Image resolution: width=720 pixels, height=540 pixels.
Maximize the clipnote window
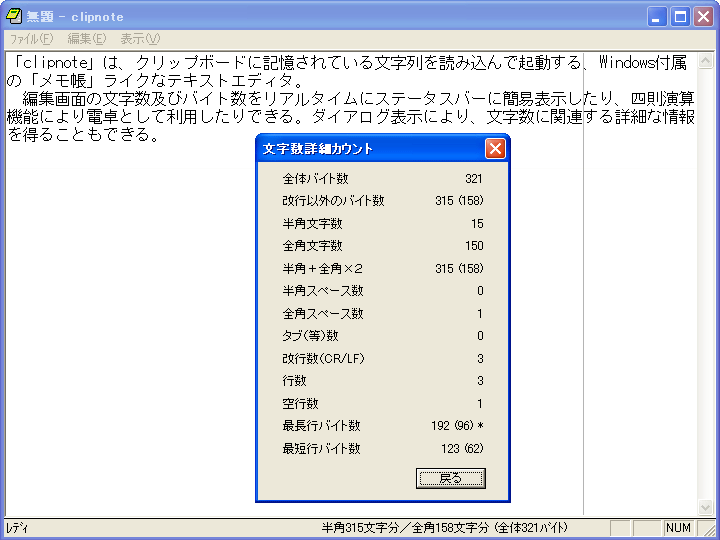tap(680, 17)
